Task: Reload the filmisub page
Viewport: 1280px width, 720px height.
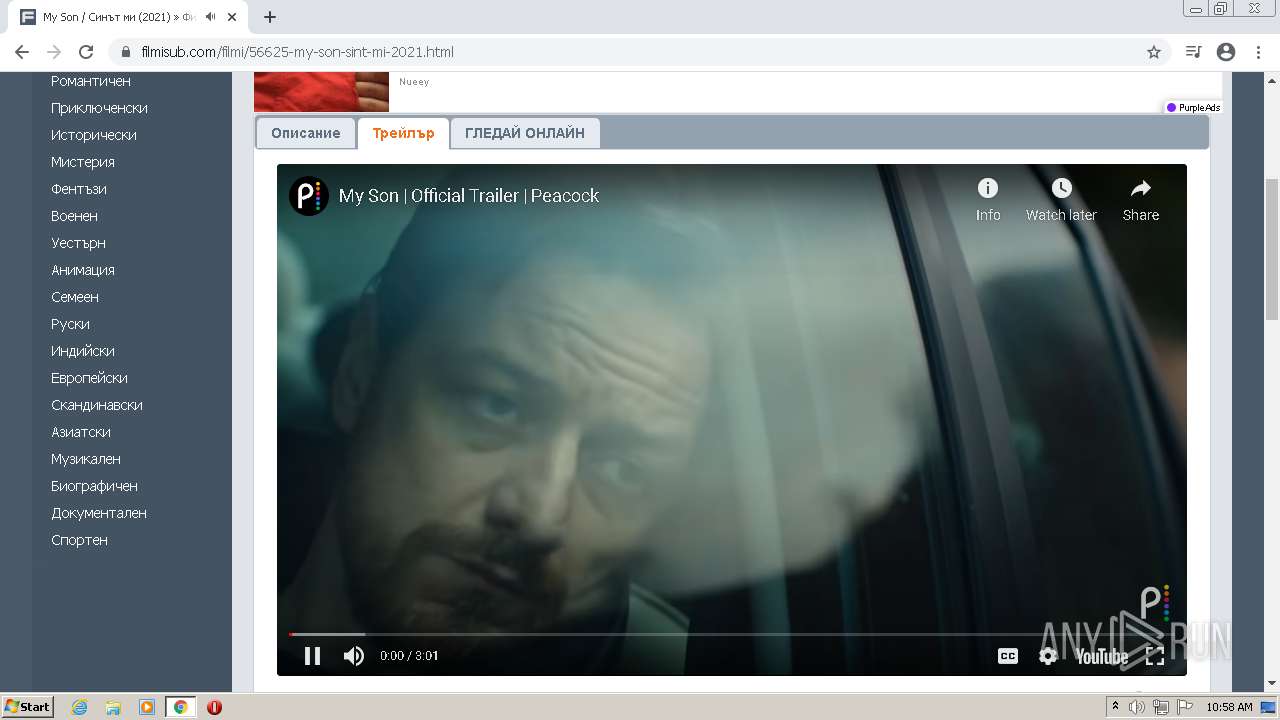Action: 86,52
